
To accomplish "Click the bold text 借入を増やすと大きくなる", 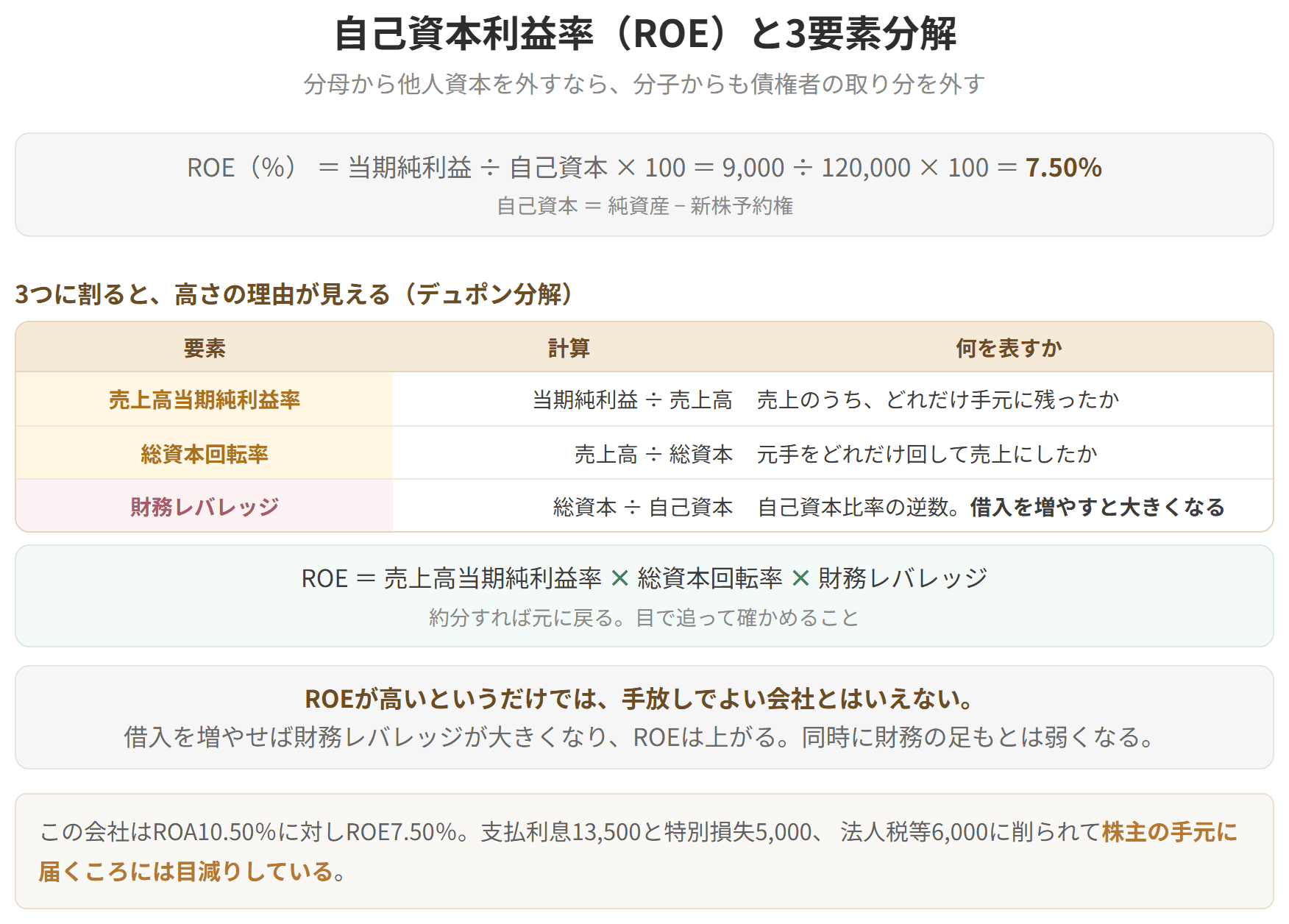I will (x=1098, y=507).
